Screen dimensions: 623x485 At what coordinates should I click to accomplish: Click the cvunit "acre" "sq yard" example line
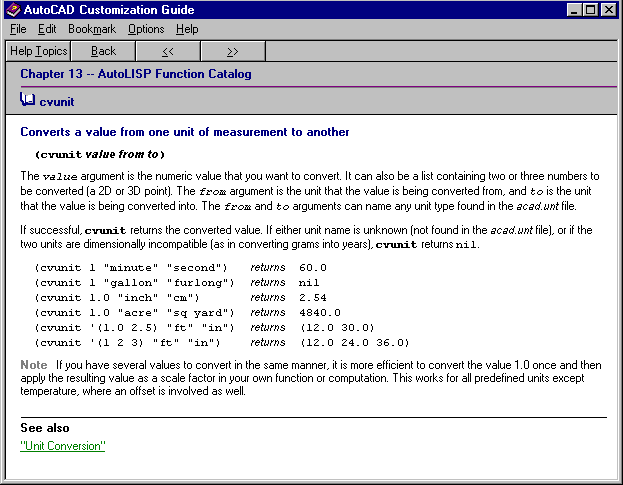134,313
